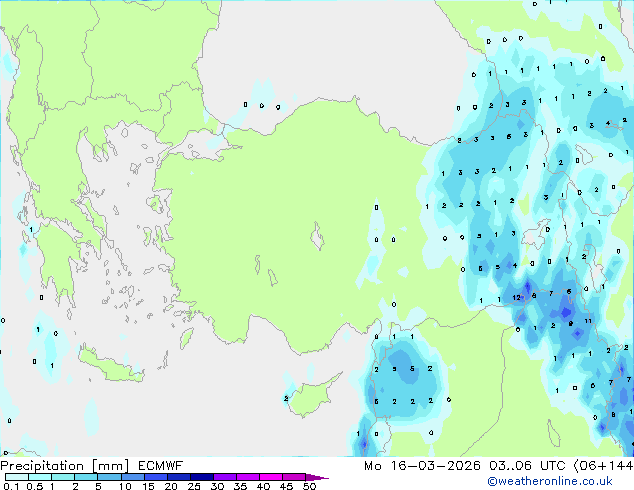Click the 'Mo' weekday label

tap(373, 466)
